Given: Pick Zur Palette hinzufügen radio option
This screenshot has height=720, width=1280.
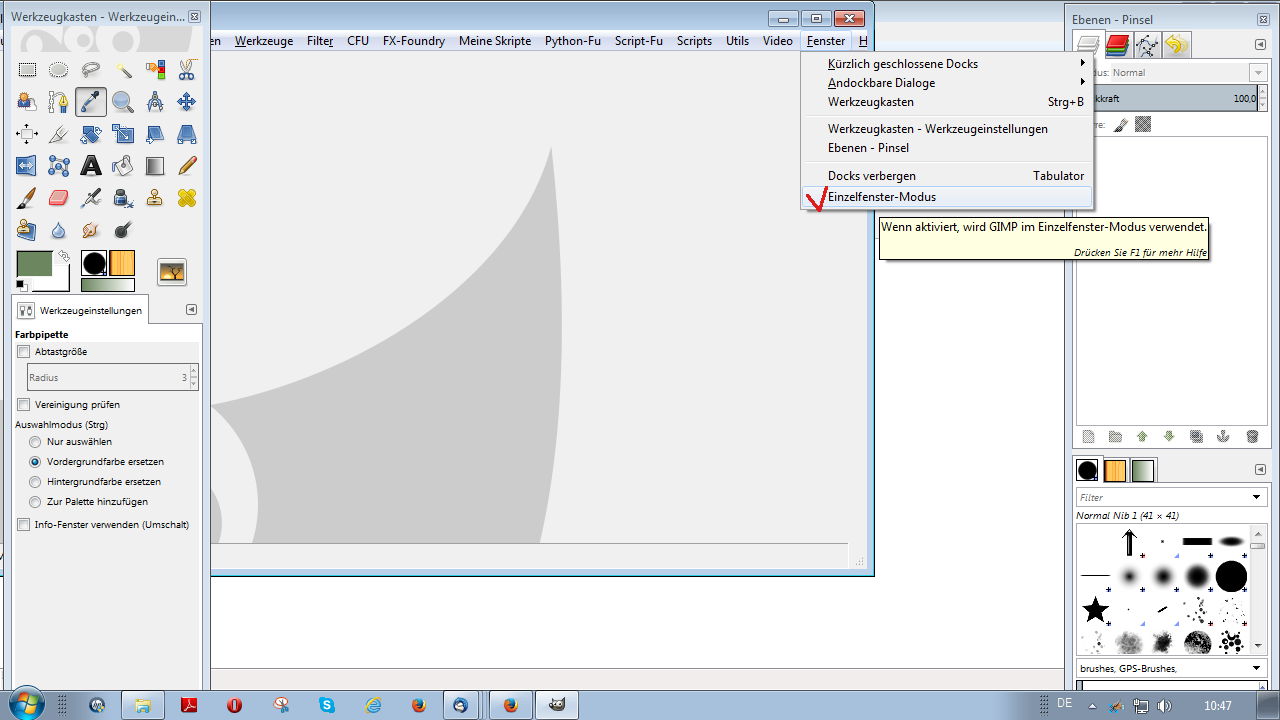Looking at the screenshot, I should pyautogui.click(x=36, y=502).
